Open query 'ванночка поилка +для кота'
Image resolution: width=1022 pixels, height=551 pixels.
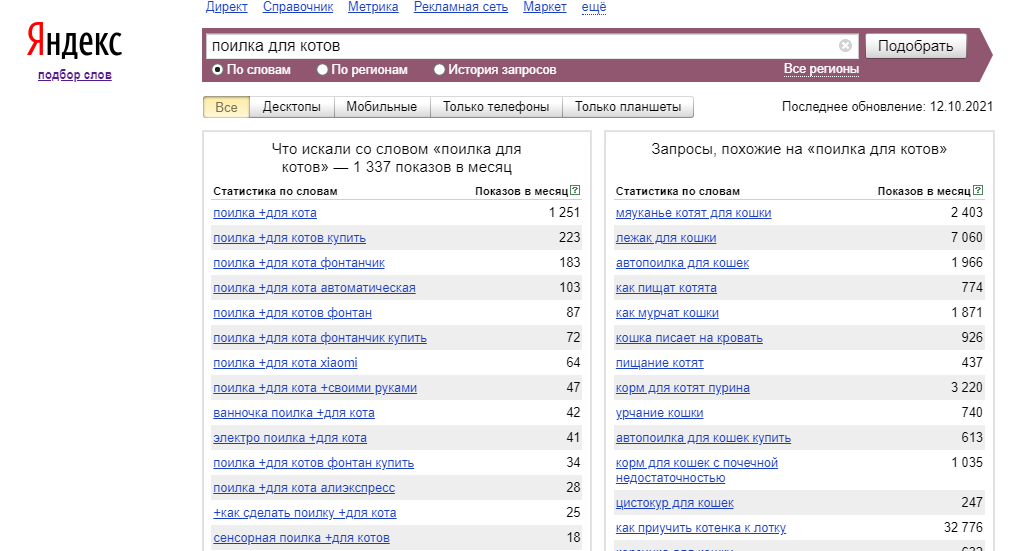(x=294, y=413)
